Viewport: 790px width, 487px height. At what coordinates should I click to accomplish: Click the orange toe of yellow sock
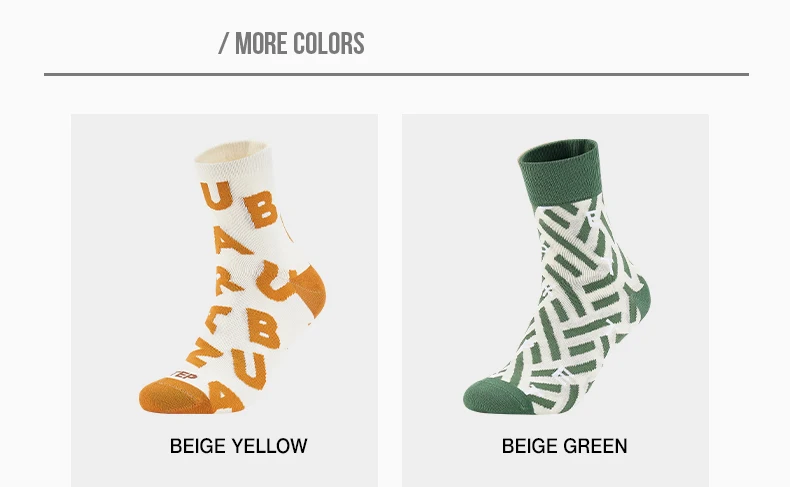click(x=162, y=395)
